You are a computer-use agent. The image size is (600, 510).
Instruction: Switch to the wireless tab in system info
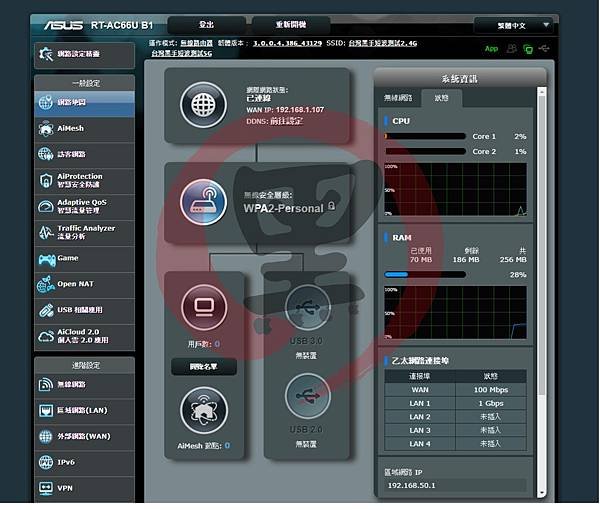click(398, 98)
